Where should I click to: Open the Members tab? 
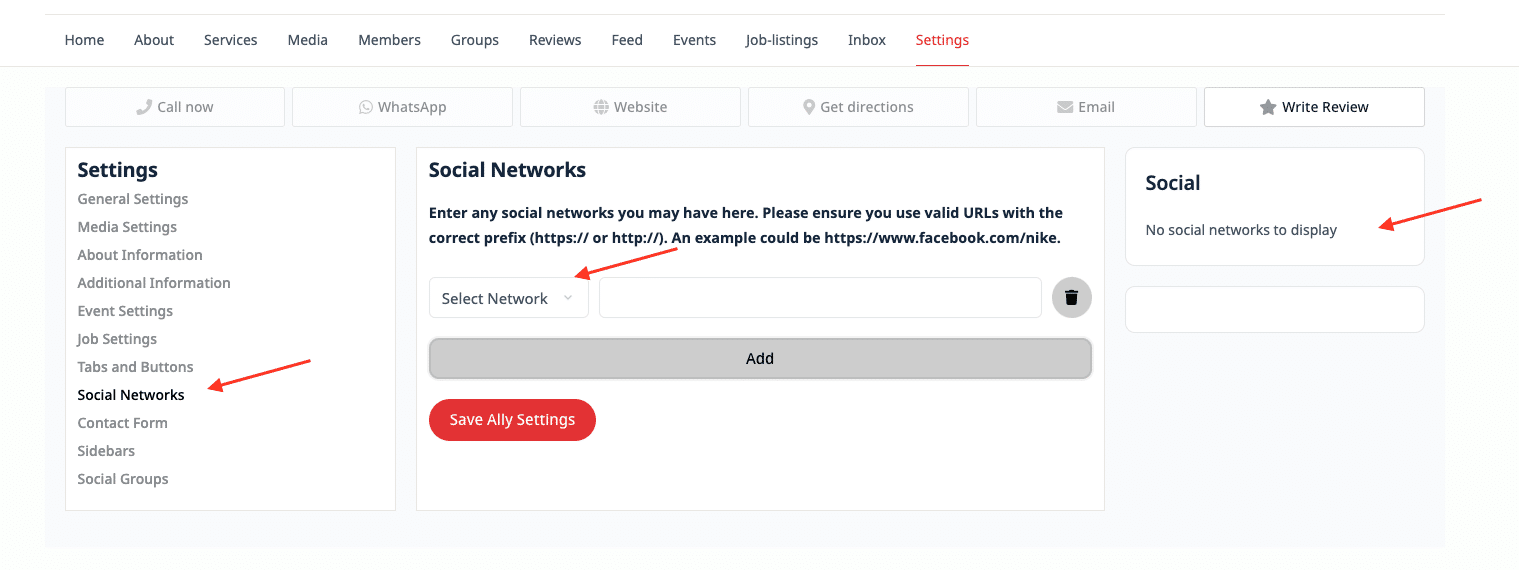[389, 40]
